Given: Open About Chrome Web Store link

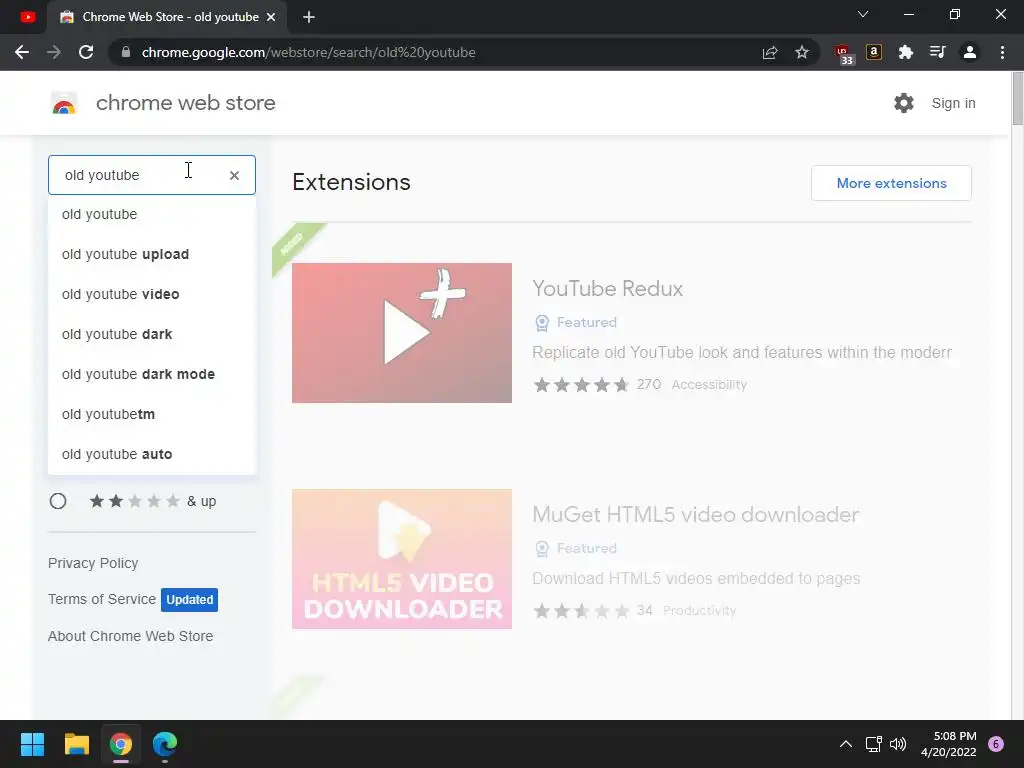Looking at the screenshot, I should click(x=131, y=636).
